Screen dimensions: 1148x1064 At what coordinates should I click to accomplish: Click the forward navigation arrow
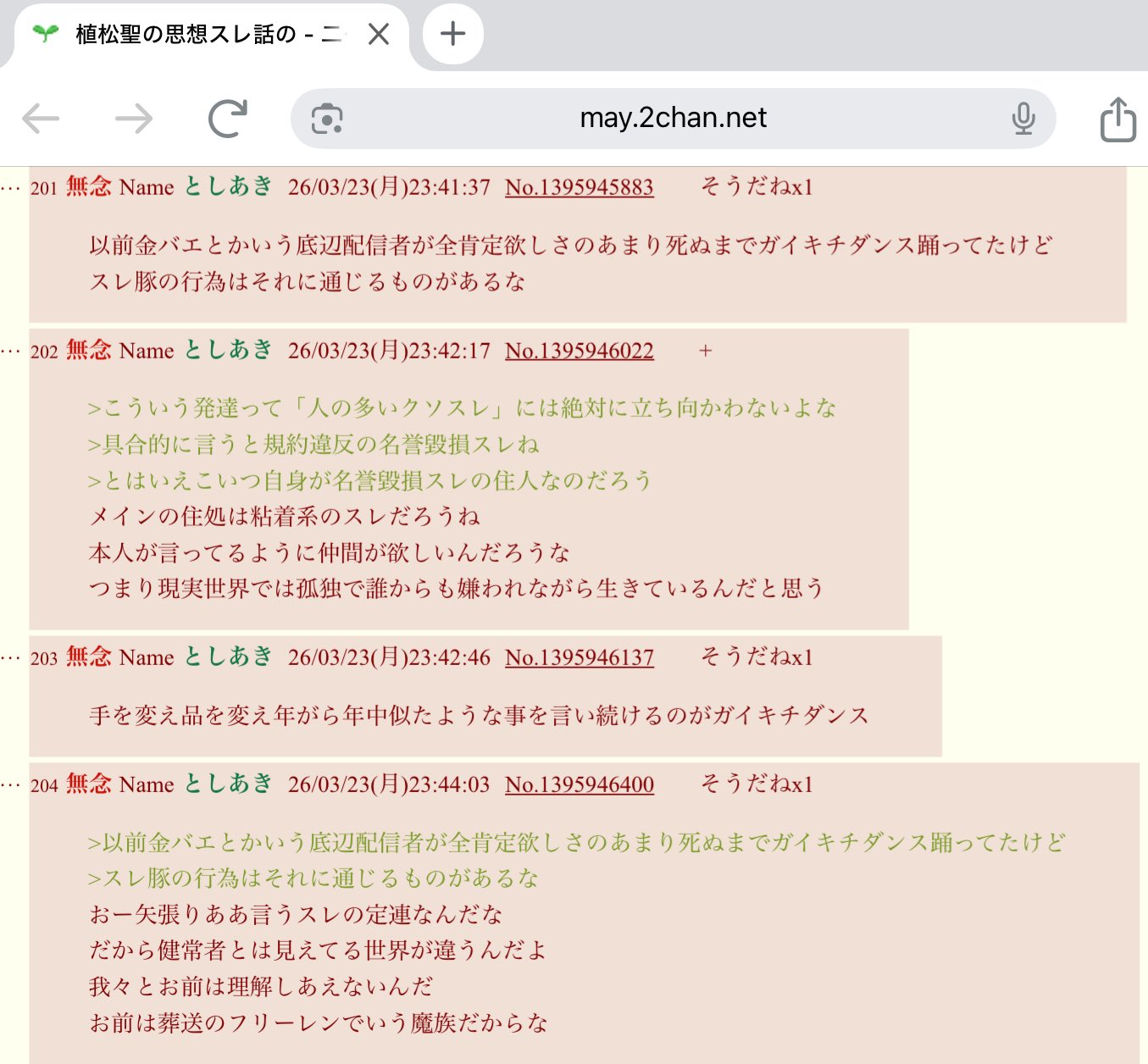point(134,119)
